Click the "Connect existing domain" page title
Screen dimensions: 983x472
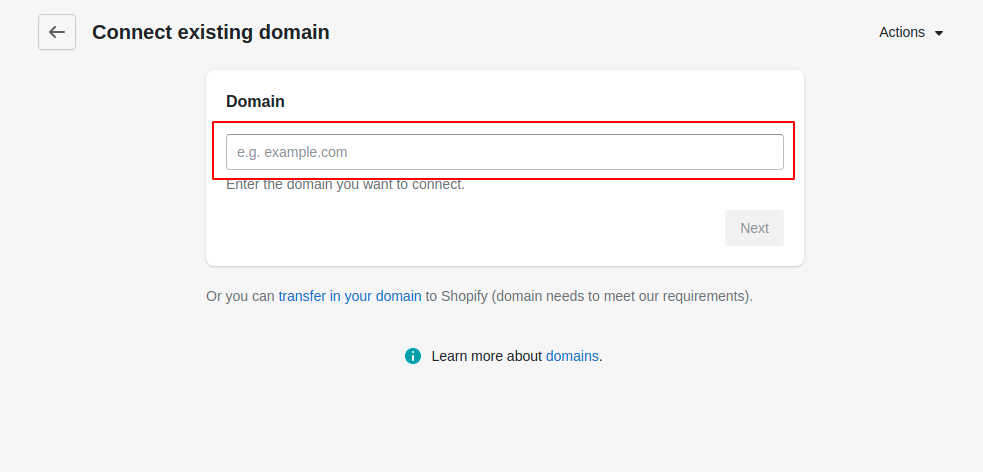point(211,32)
